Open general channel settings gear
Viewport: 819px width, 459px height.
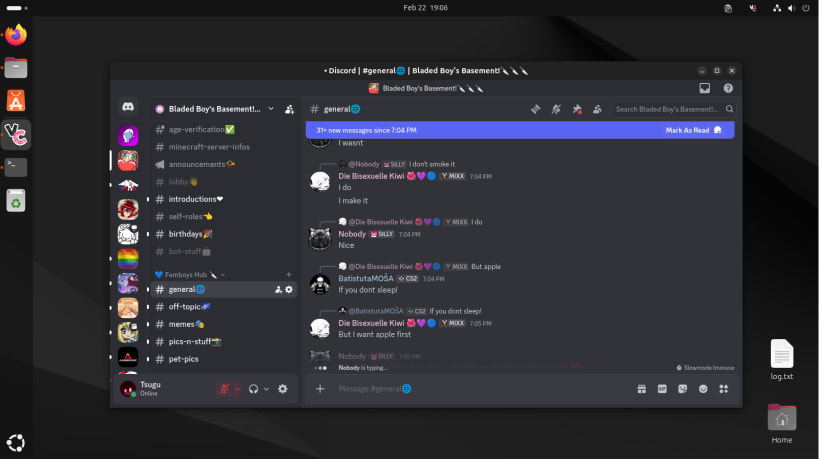pos(289,289)
